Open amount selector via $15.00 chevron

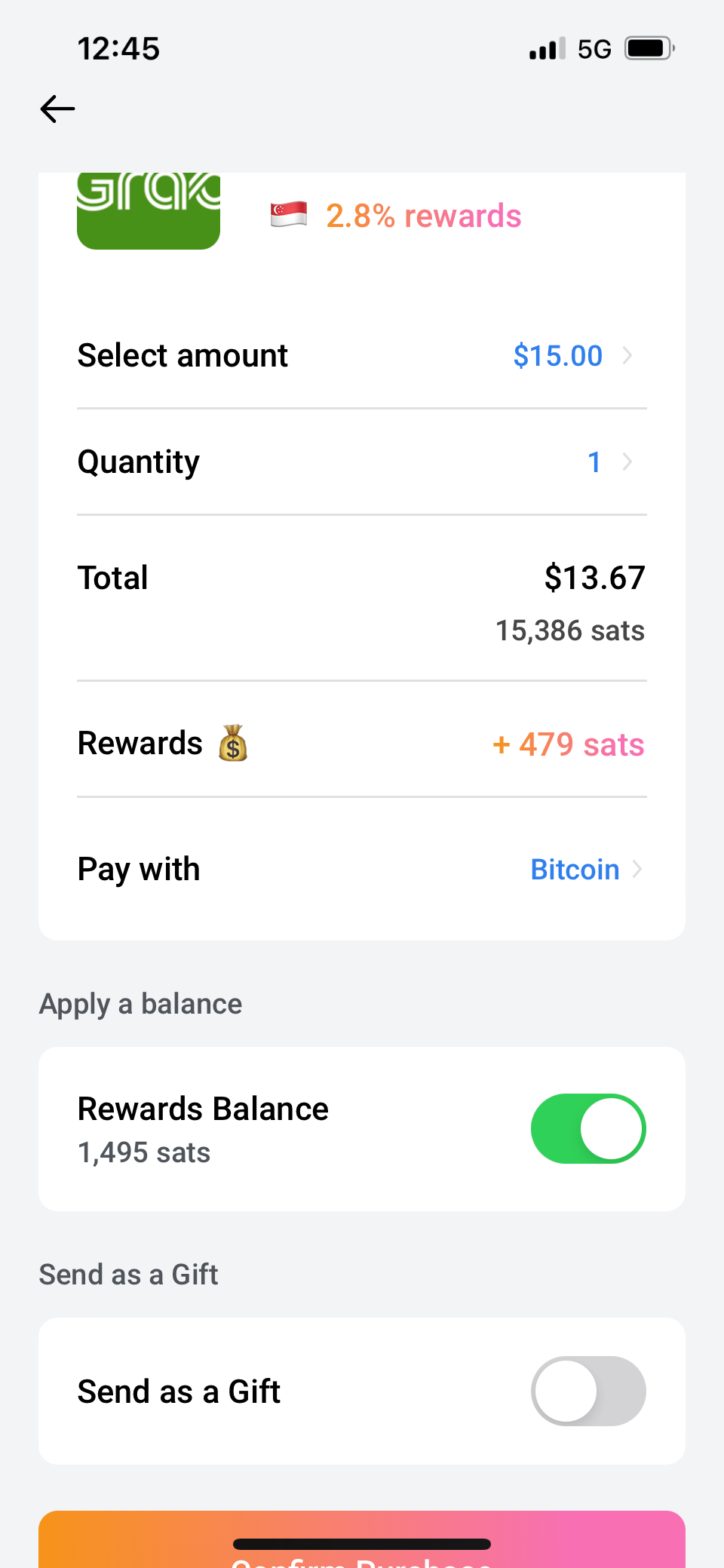point(627,355)
